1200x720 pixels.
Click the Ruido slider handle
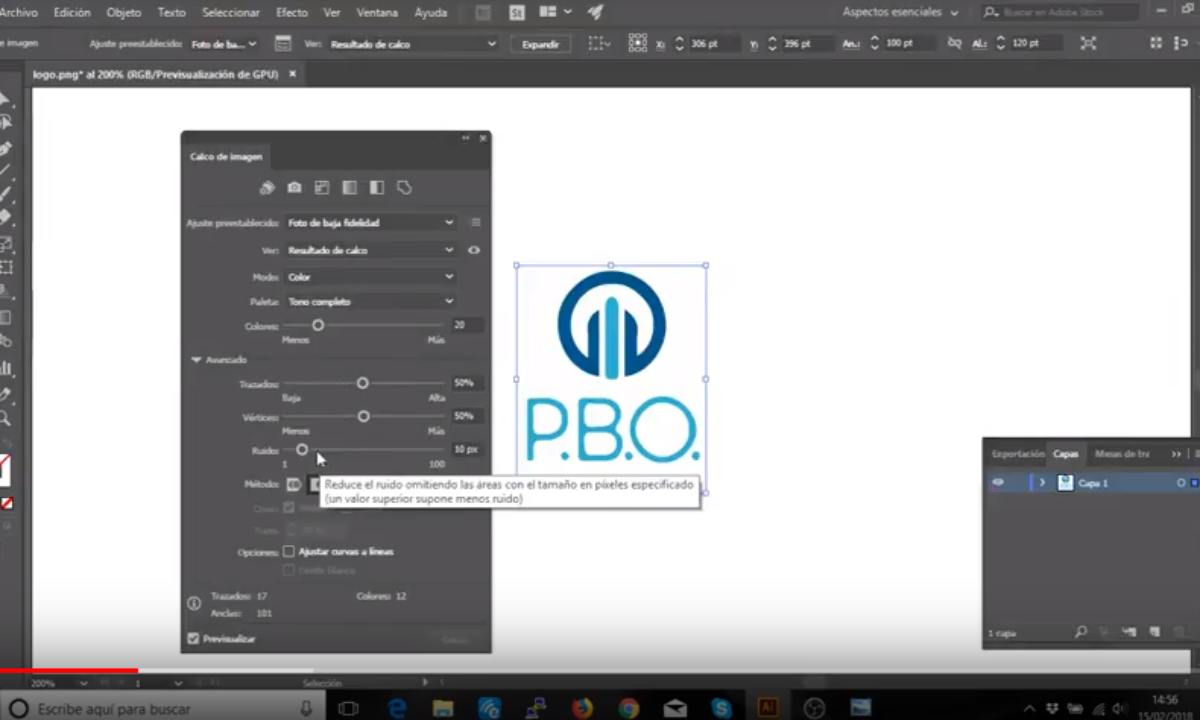(x=302, y=450)
